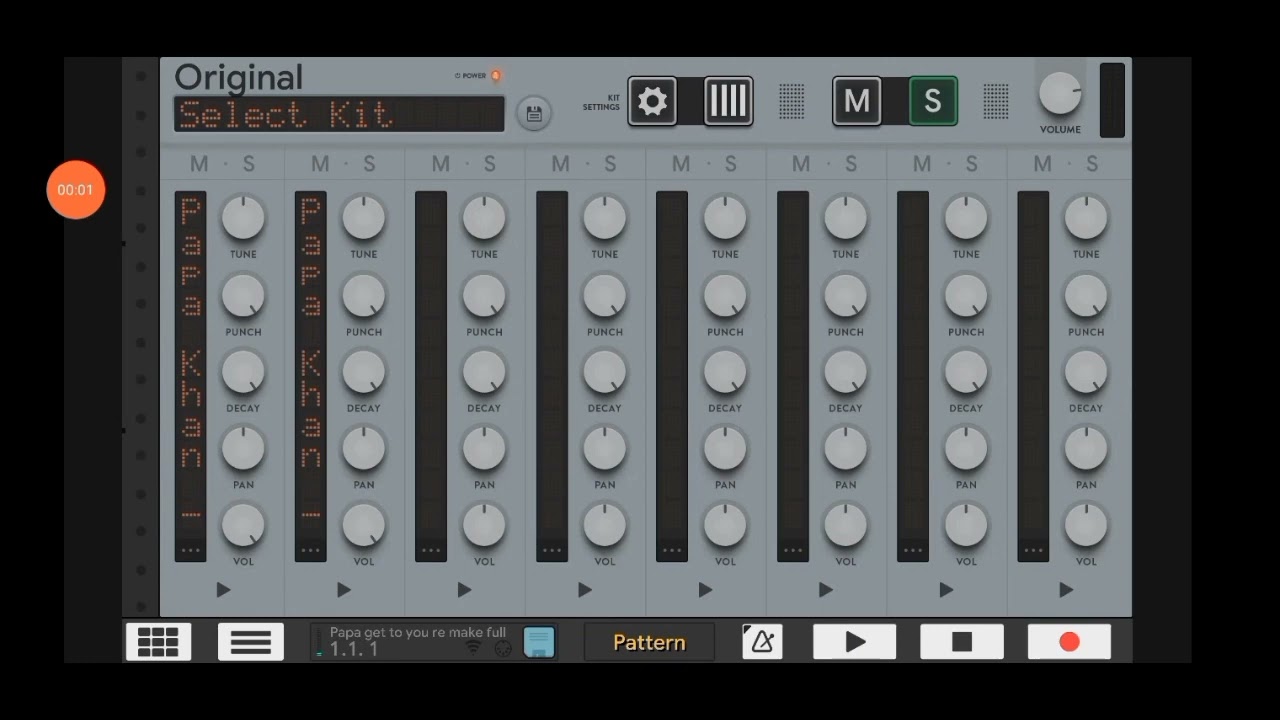Preview the eighth channel's sample
This screenshot has width=1280, height=720.
[x=1066, y=590]
